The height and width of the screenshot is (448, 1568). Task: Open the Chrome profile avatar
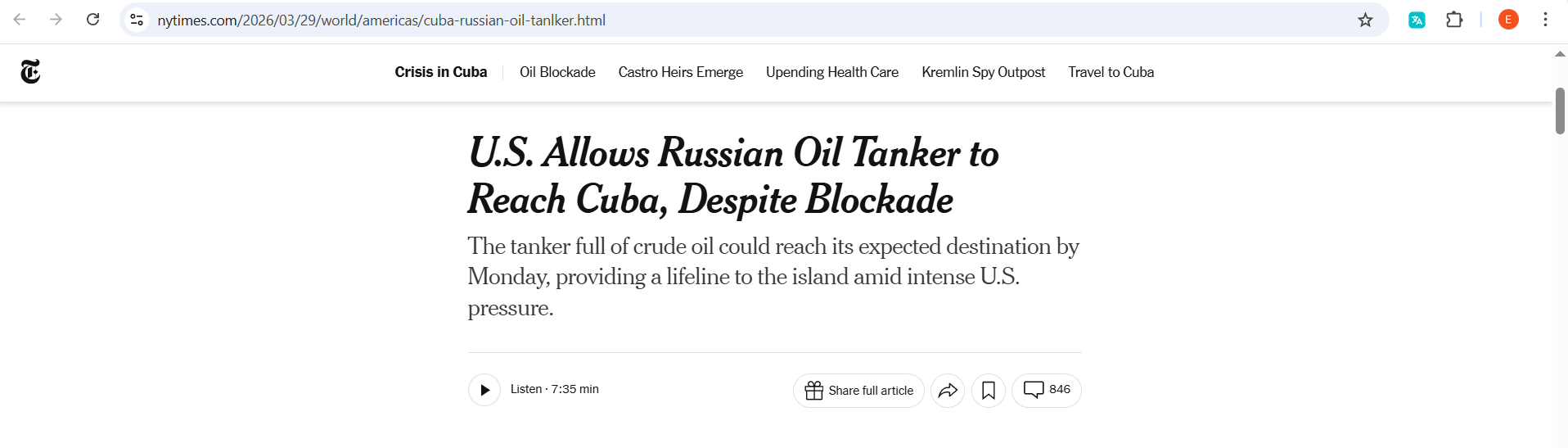pyautogui.click(x=1508, y=20)
